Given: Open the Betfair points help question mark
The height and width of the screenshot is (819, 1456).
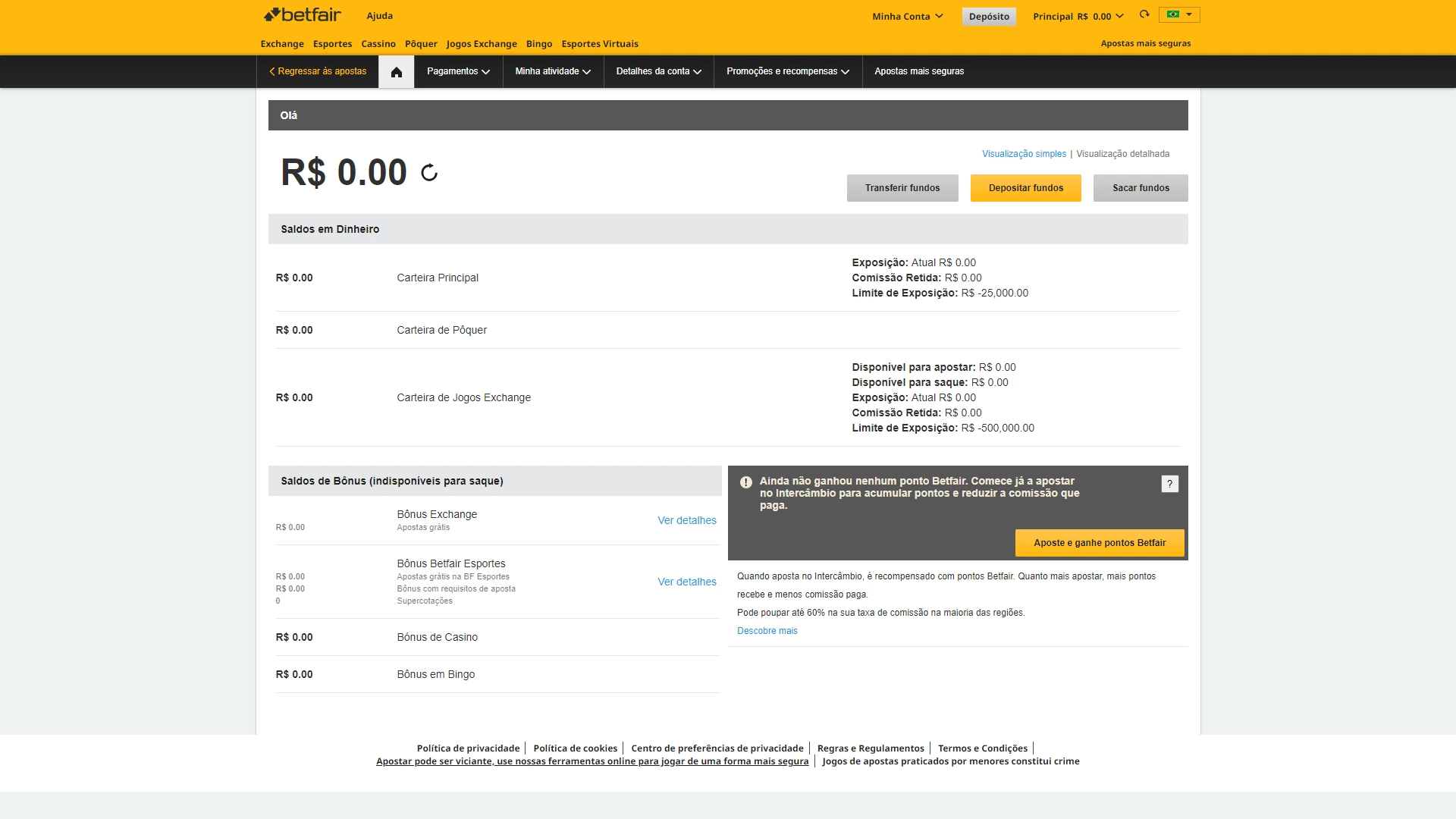Looking at the screenshot, I should 1169,484.
